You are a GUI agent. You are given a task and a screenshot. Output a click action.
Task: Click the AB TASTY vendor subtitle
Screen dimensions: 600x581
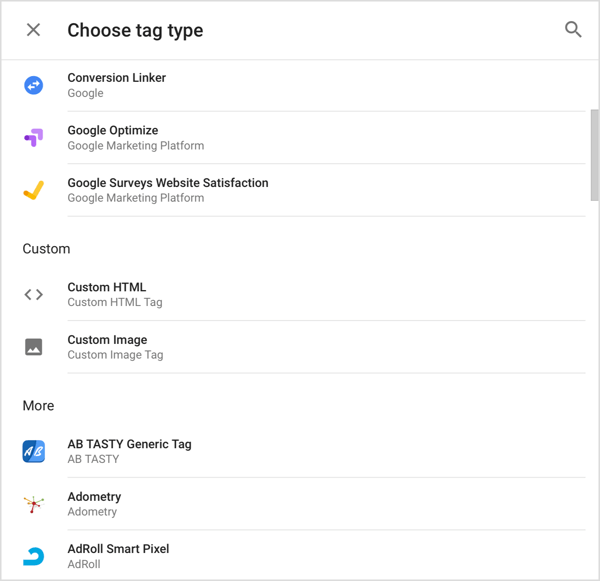[x=93, y=459]
